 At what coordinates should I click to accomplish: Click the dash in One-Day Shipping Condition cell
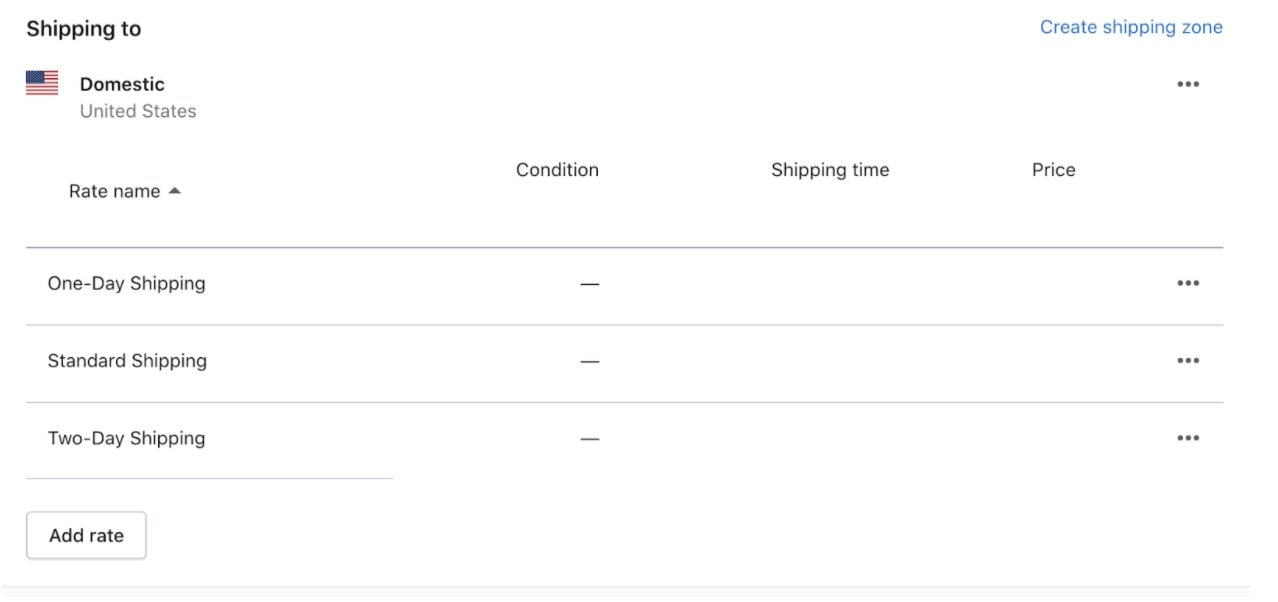point(591,283)
